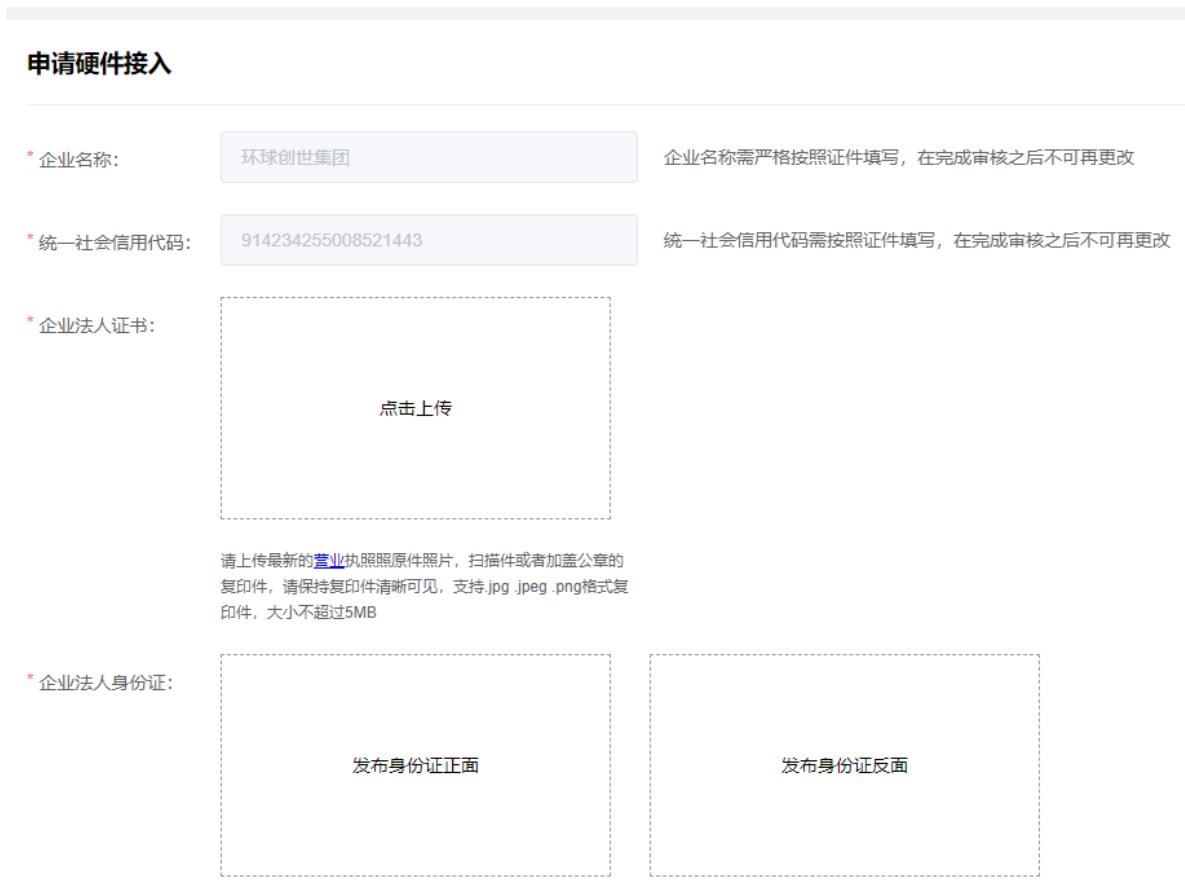This screenshot has width=1185, height=894.
Task: Open the 点击上传 certificate upload box
Action: click(415, 408)
